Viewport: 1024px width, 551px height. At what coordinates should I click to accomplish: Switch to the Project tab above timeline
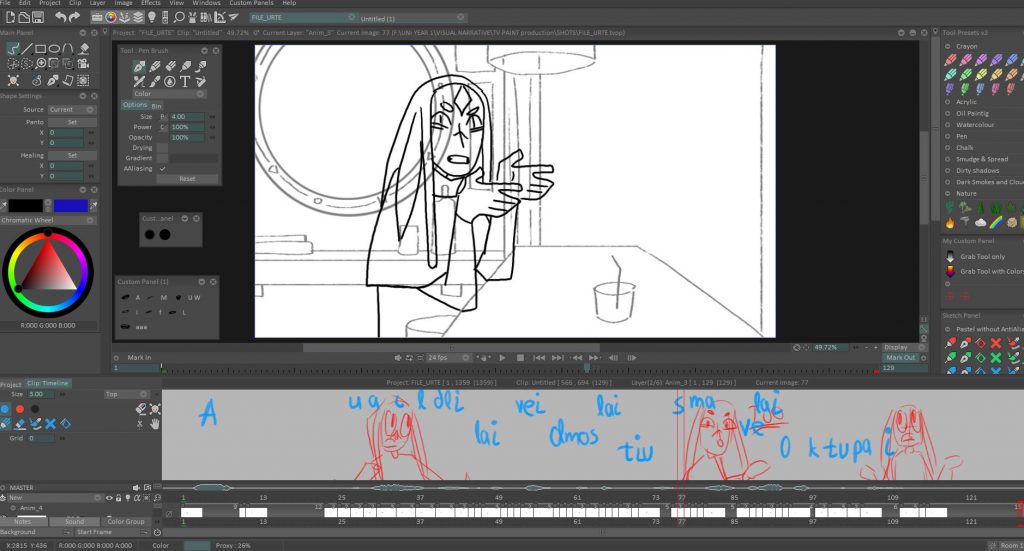click(x=11, y=384)
